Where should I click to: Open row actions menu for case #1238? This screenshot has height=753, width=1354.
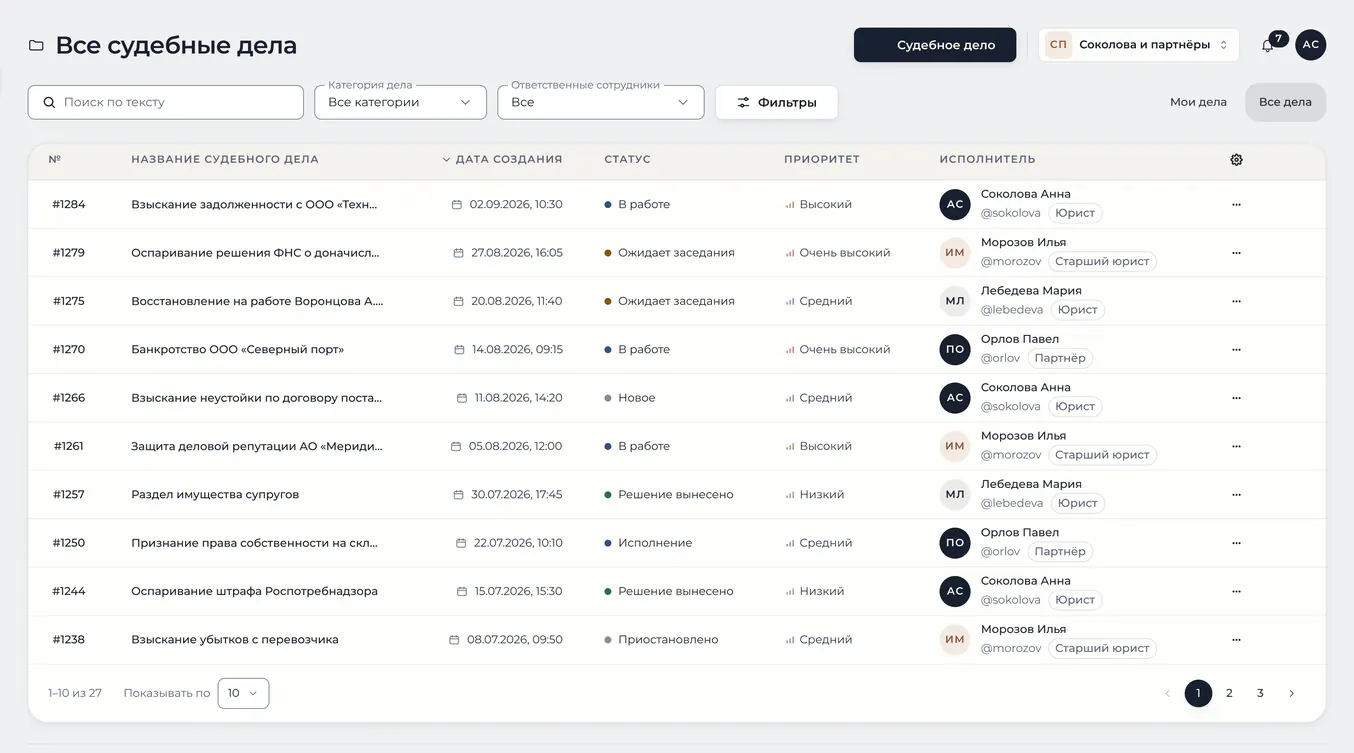click(x=1236, y=640)
